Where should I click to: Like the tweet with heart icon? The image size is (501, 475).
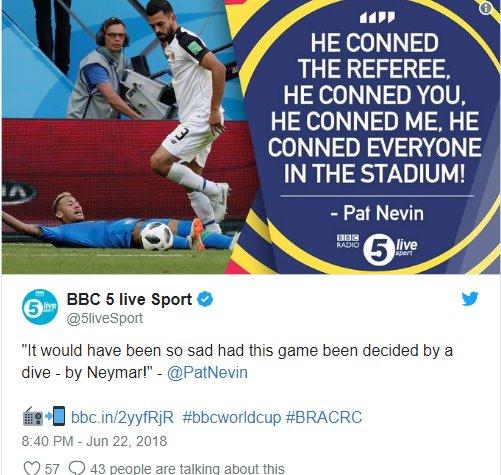(32, 468)
